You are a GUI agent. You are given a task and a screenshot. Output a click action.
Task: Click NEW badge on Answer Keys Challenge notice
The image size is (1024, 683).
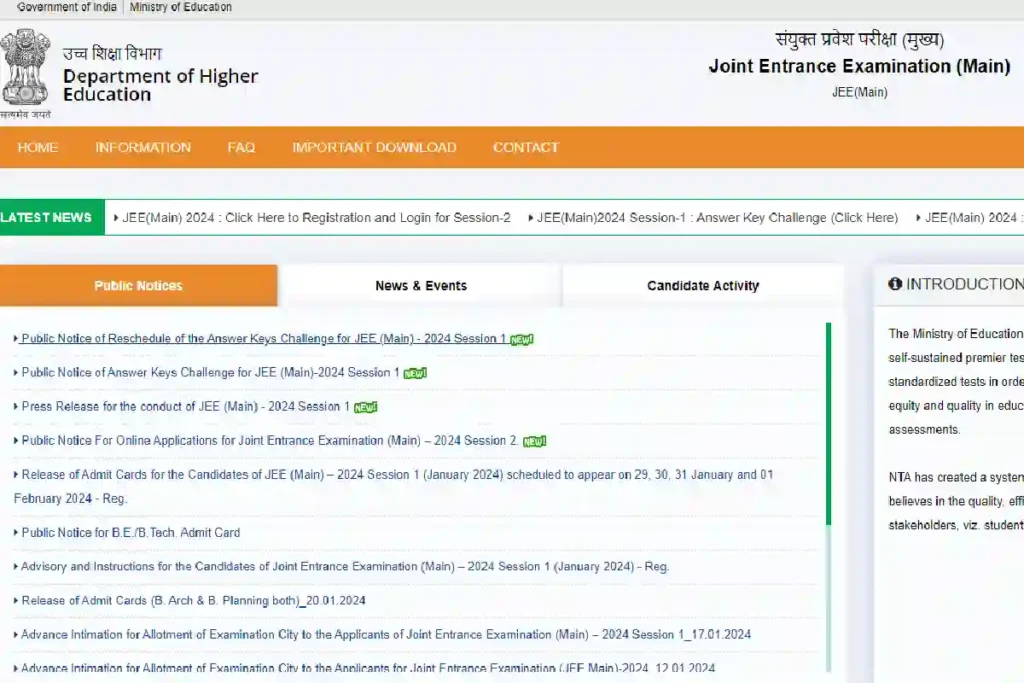coord(415,373)
